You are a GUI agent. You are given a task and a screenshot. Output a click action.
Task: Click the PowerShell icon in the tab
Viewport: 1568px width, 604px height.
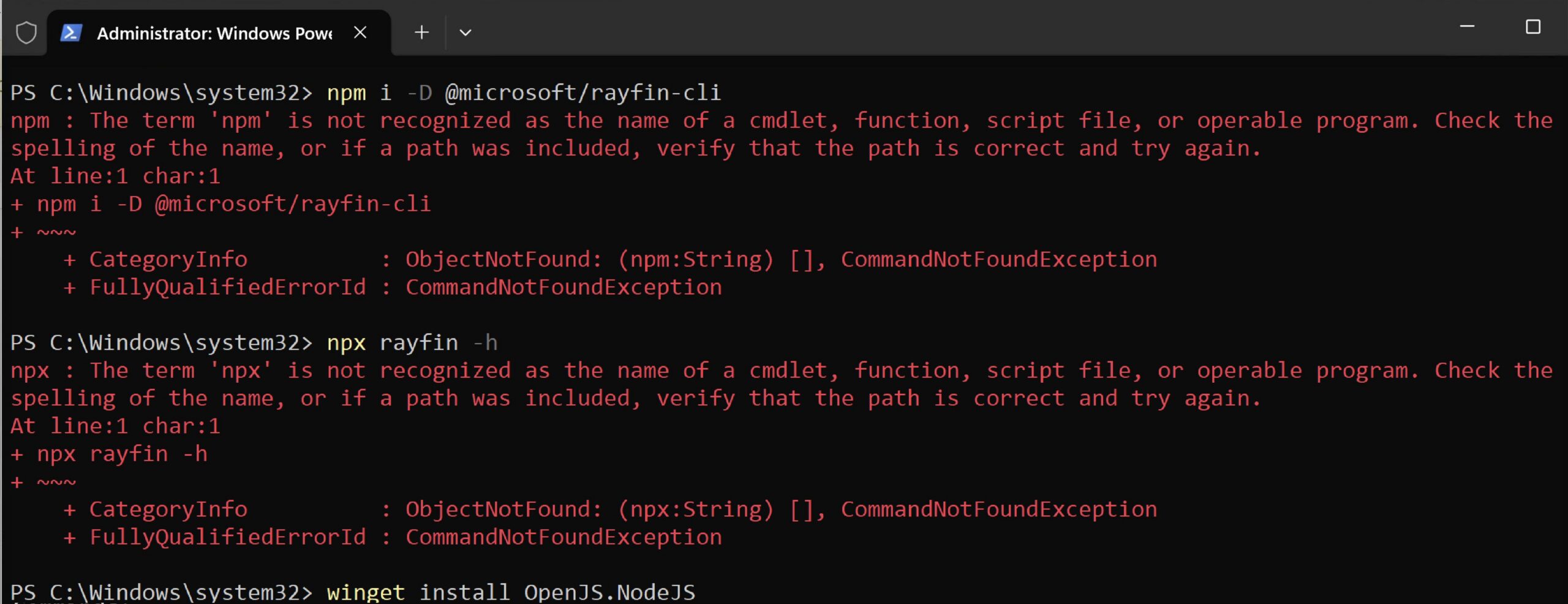[x=71, y=32]
